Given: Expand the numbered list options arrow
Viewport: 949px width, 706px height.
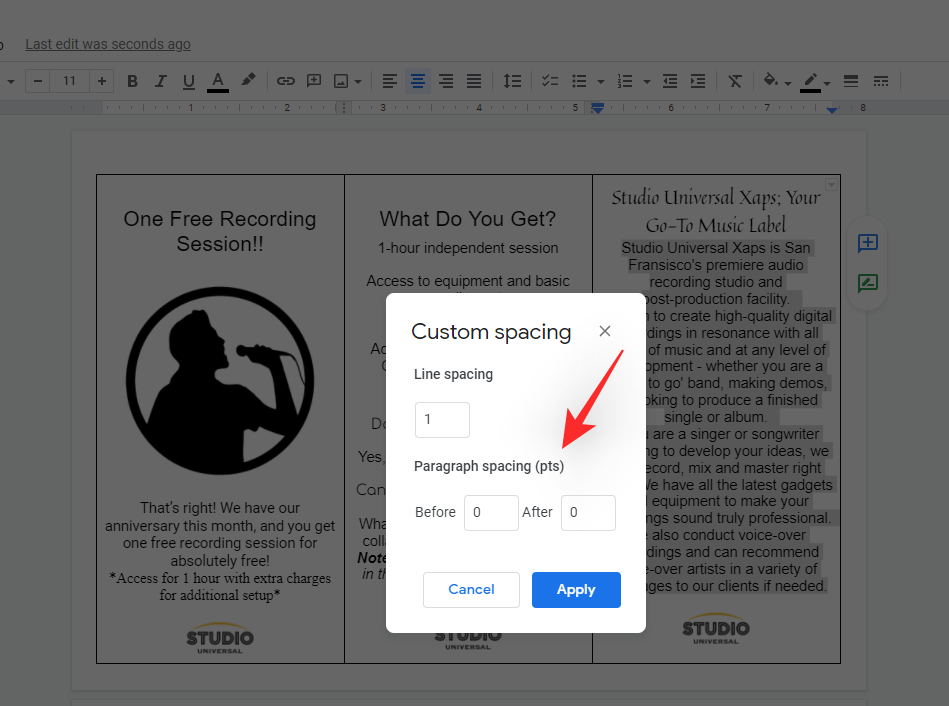Looking at the screenshot, I should coord(647,82).
